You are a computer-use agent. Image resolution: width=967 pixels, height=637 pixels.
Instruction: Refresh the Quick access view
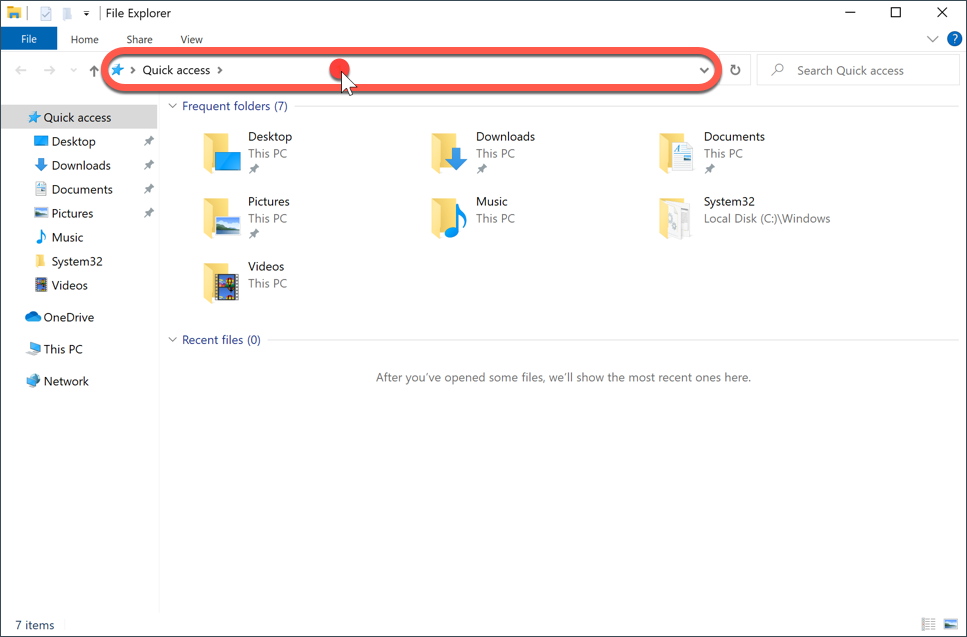(x=735, y=70)
